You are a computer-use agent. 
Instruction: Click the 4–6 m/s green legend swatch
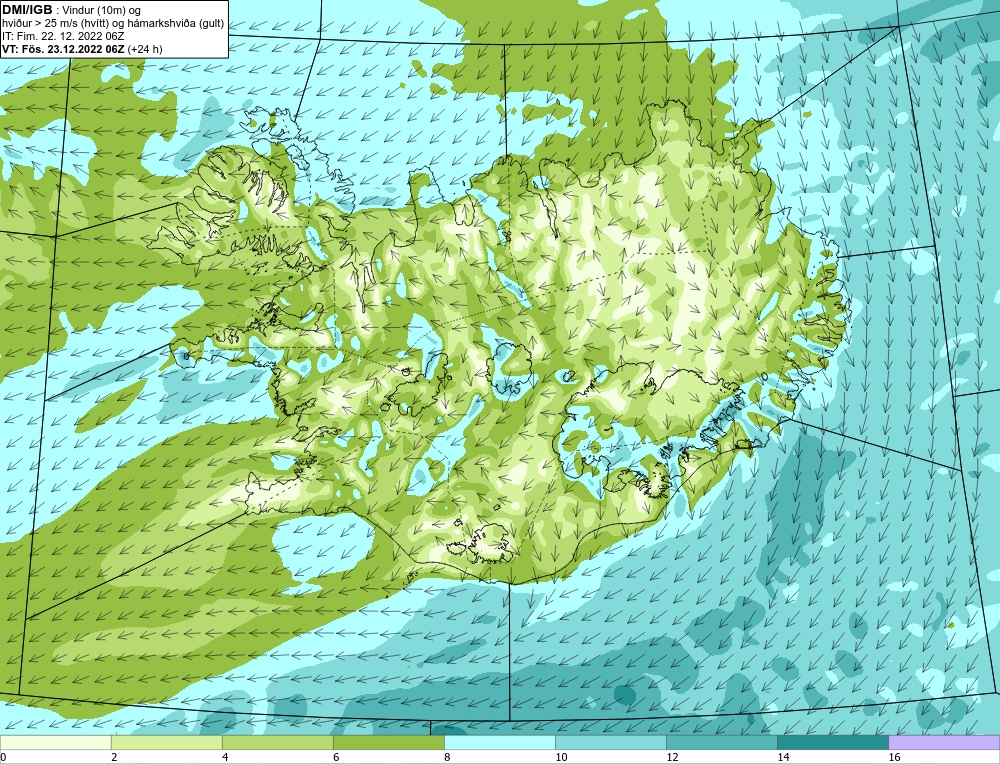tap(277, 742)
